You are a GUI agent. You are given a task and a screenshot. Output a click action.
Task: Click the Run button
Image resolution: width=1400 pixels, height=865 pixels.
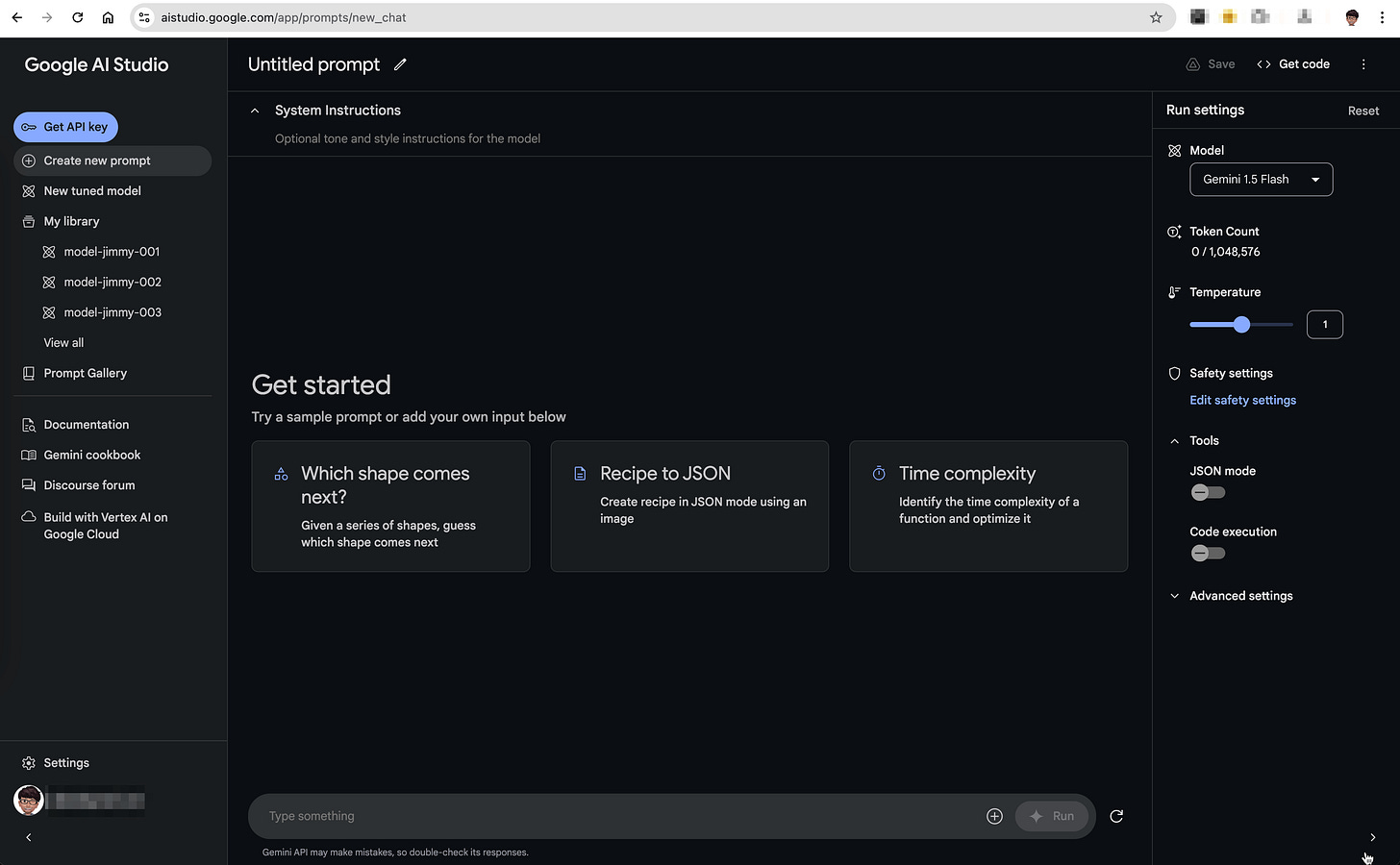(x=1052, y=816)
